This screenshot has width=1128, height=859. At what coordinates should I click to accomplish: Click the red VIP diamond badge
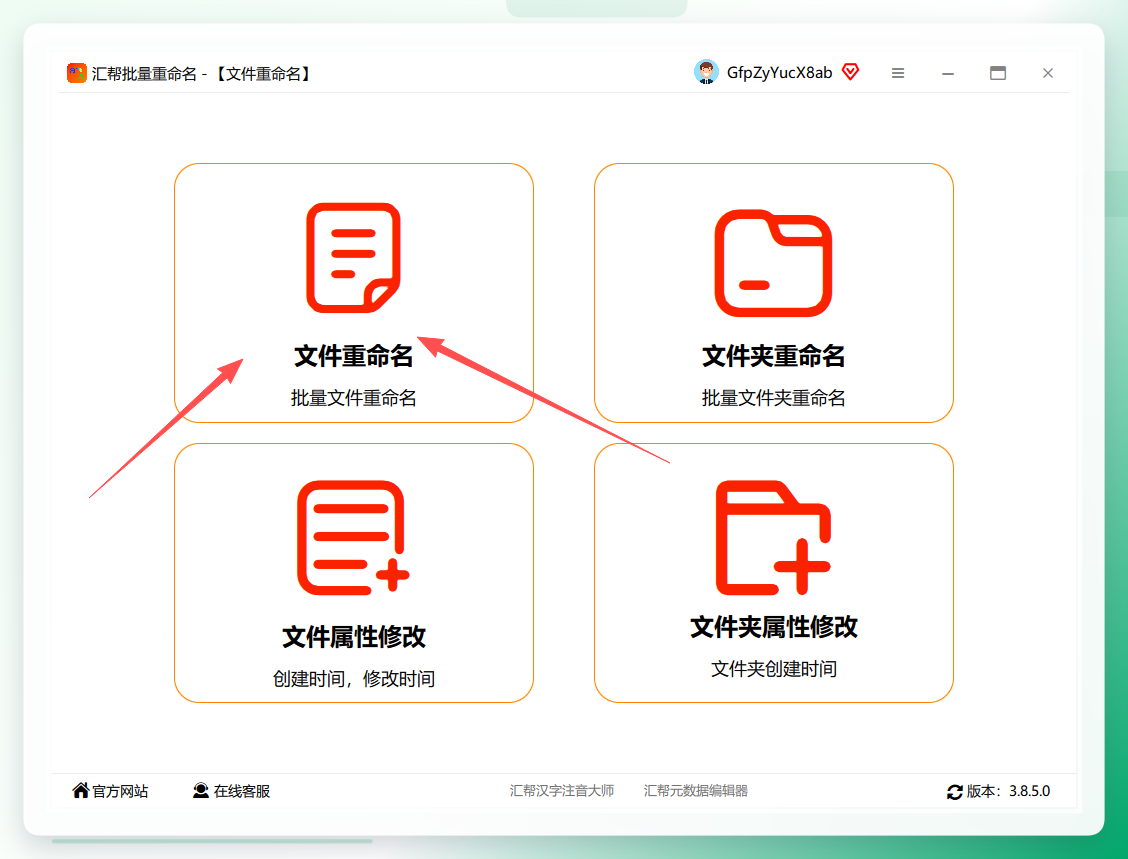tap(850, 72)
